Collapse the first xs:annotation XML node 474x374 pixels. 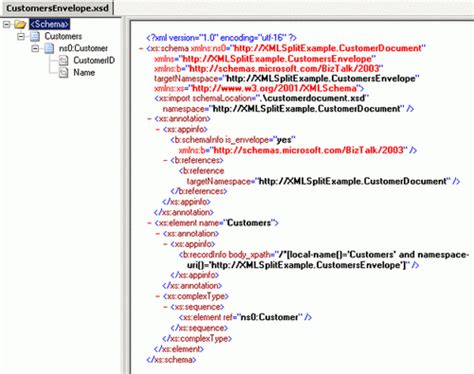pyautogui.click(x=149, y=119)
